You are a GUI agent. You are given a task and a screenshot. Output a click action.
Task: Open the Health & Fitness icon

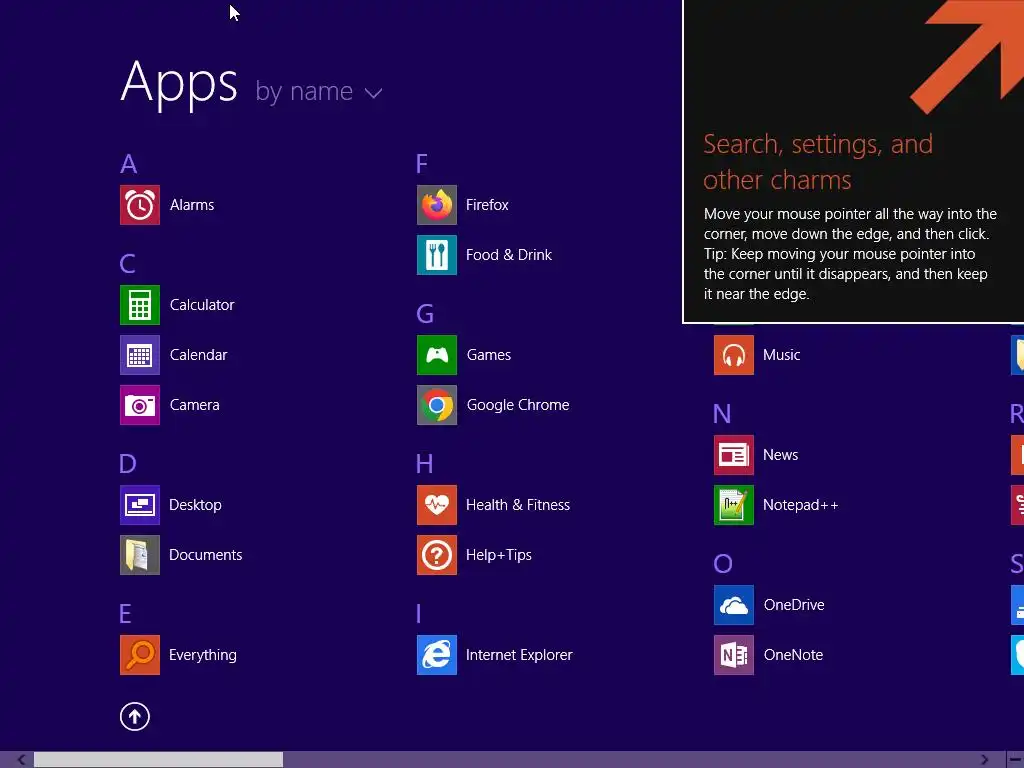coord(437,505)
